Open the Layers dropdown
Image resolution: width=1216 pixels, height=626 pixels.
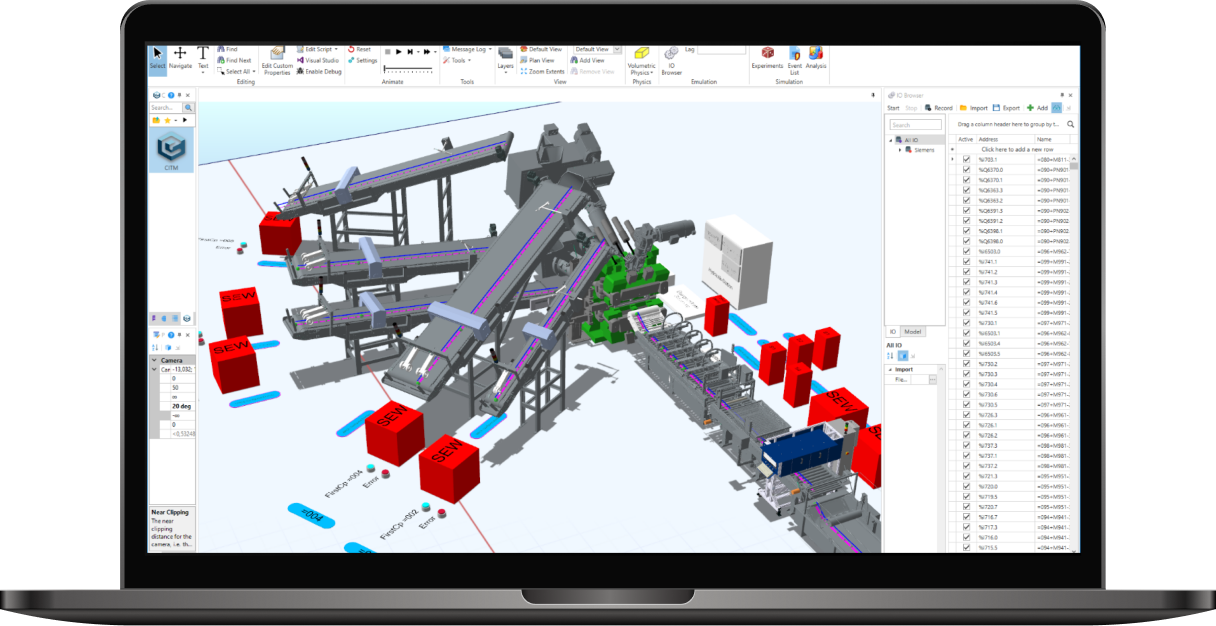click(505, 59)
